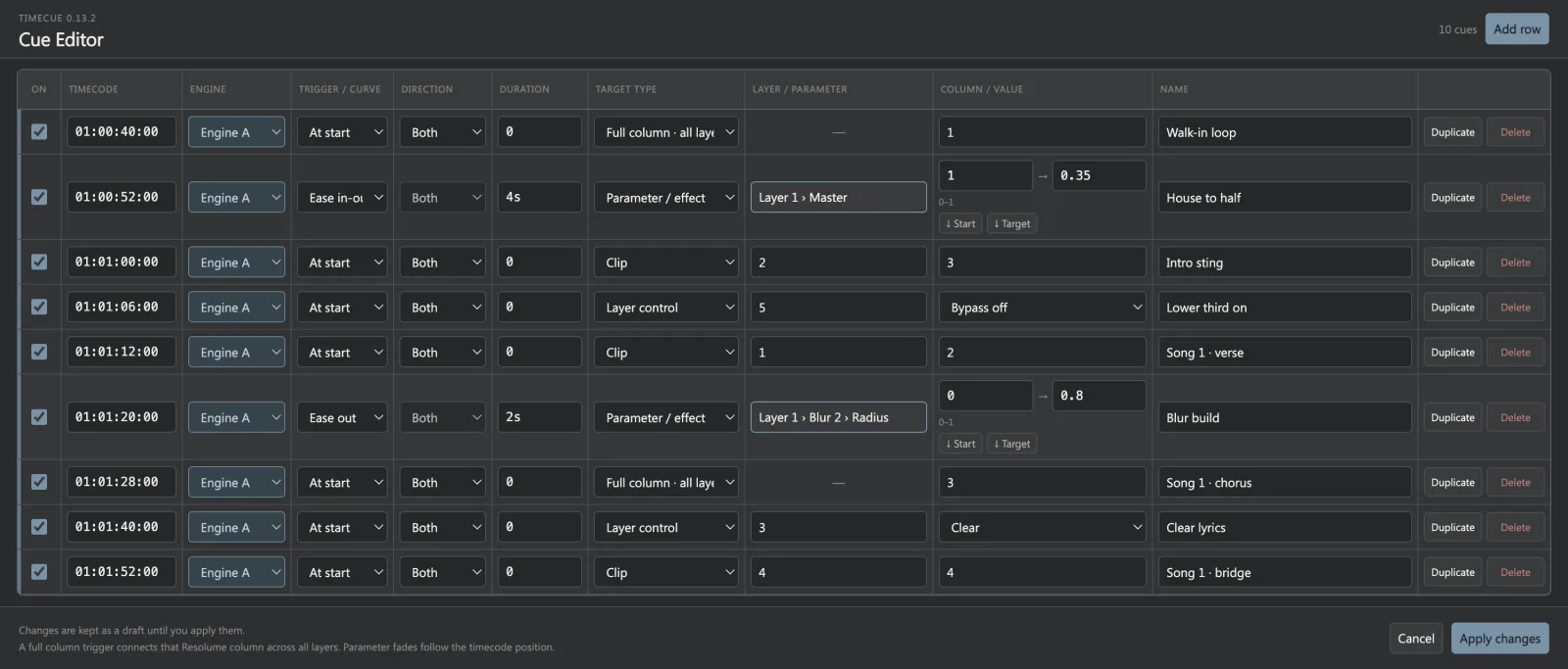
Task: Click the Add row button
Action: (x=1517, y=29)
